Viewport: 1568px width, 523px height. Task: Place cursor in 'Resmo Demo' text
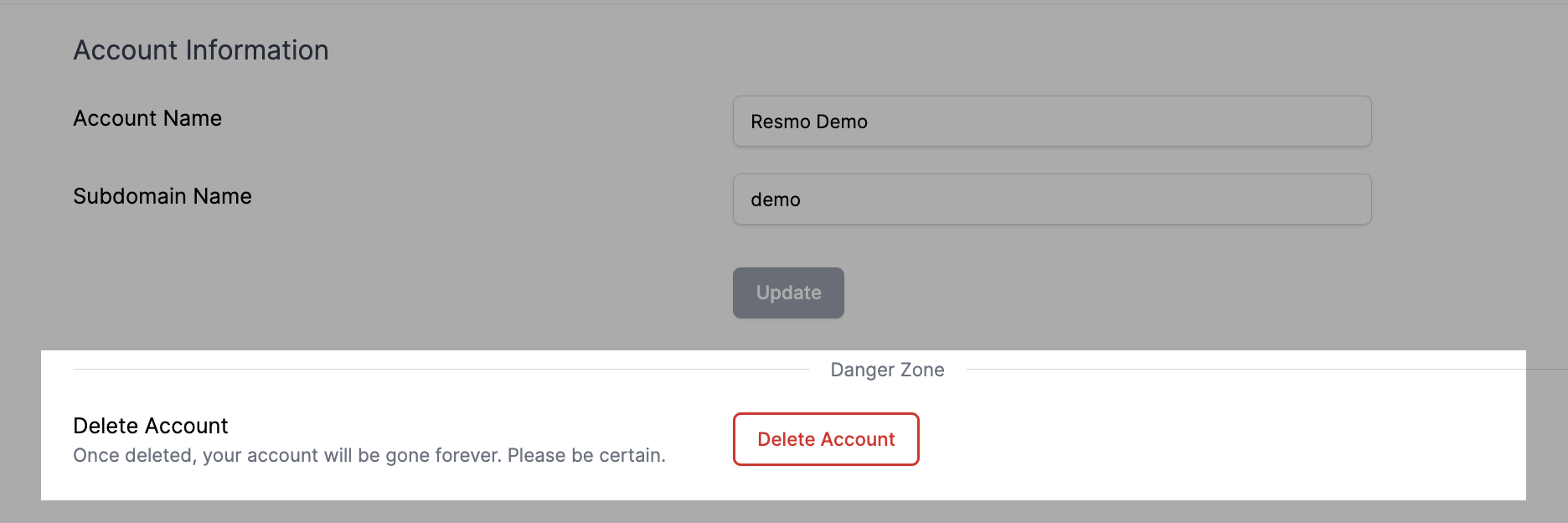click(809, 122)
